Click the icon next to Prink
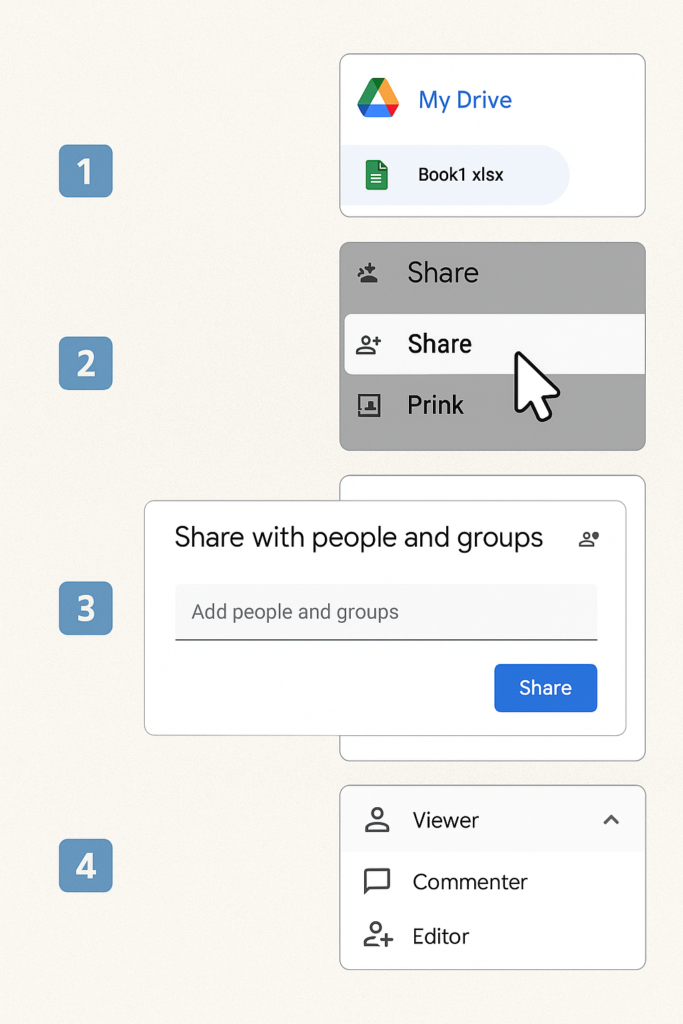The width and height of the screenshot is (683, 1024). tap(369, 406)
